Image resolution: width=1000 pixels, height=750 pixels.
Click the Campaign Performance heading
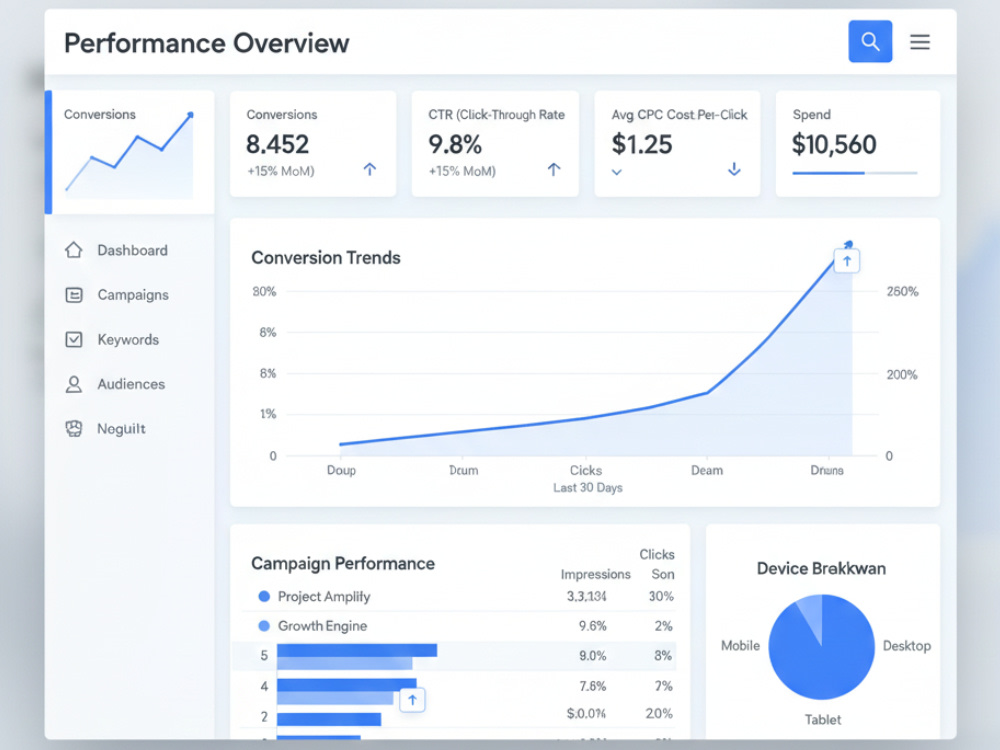[x=343, y=563]
